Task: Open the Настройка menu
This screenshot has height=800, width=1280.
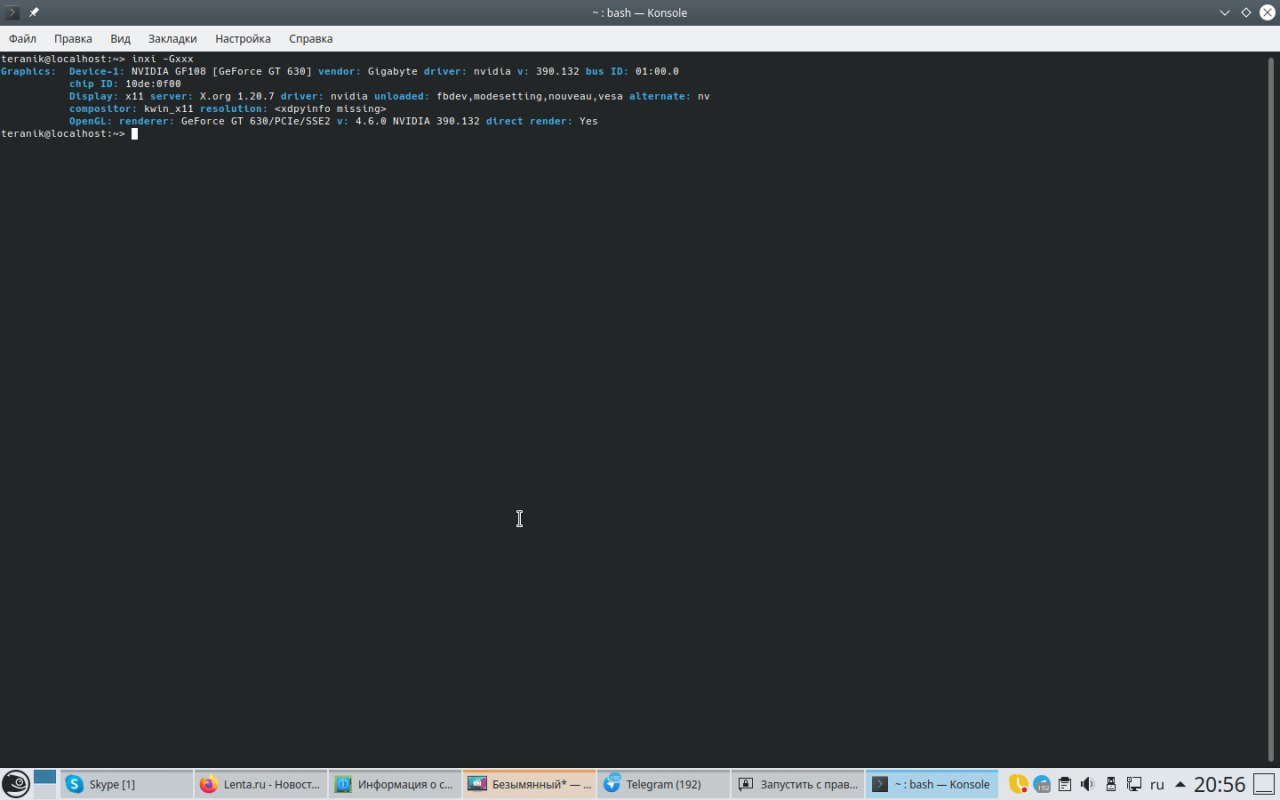Action: point(243,39)
